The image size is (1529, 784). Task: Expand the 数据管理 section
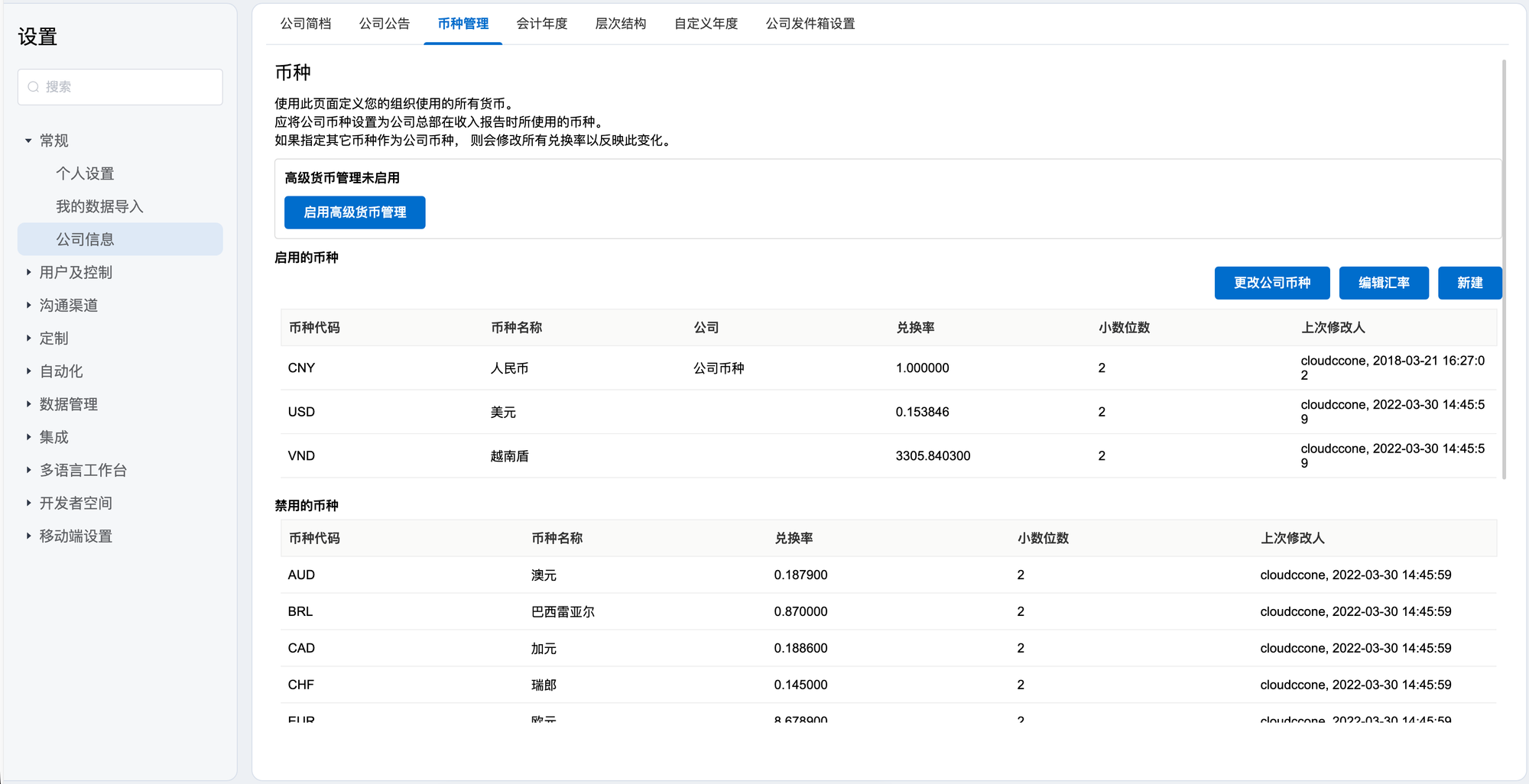click(28, 404)
